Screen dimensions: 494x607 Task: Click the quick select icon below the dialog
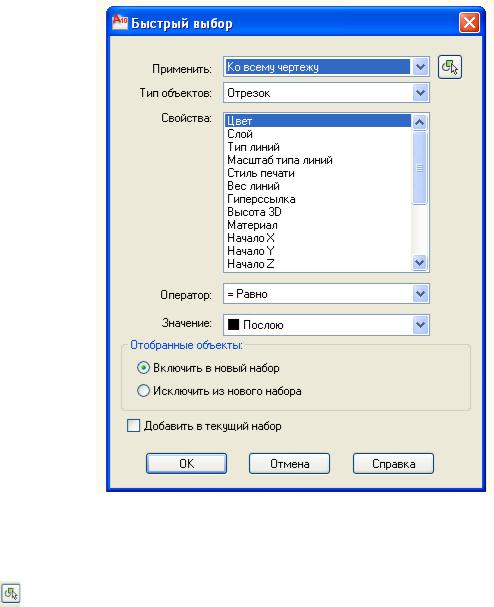click(x=10, y=593)
